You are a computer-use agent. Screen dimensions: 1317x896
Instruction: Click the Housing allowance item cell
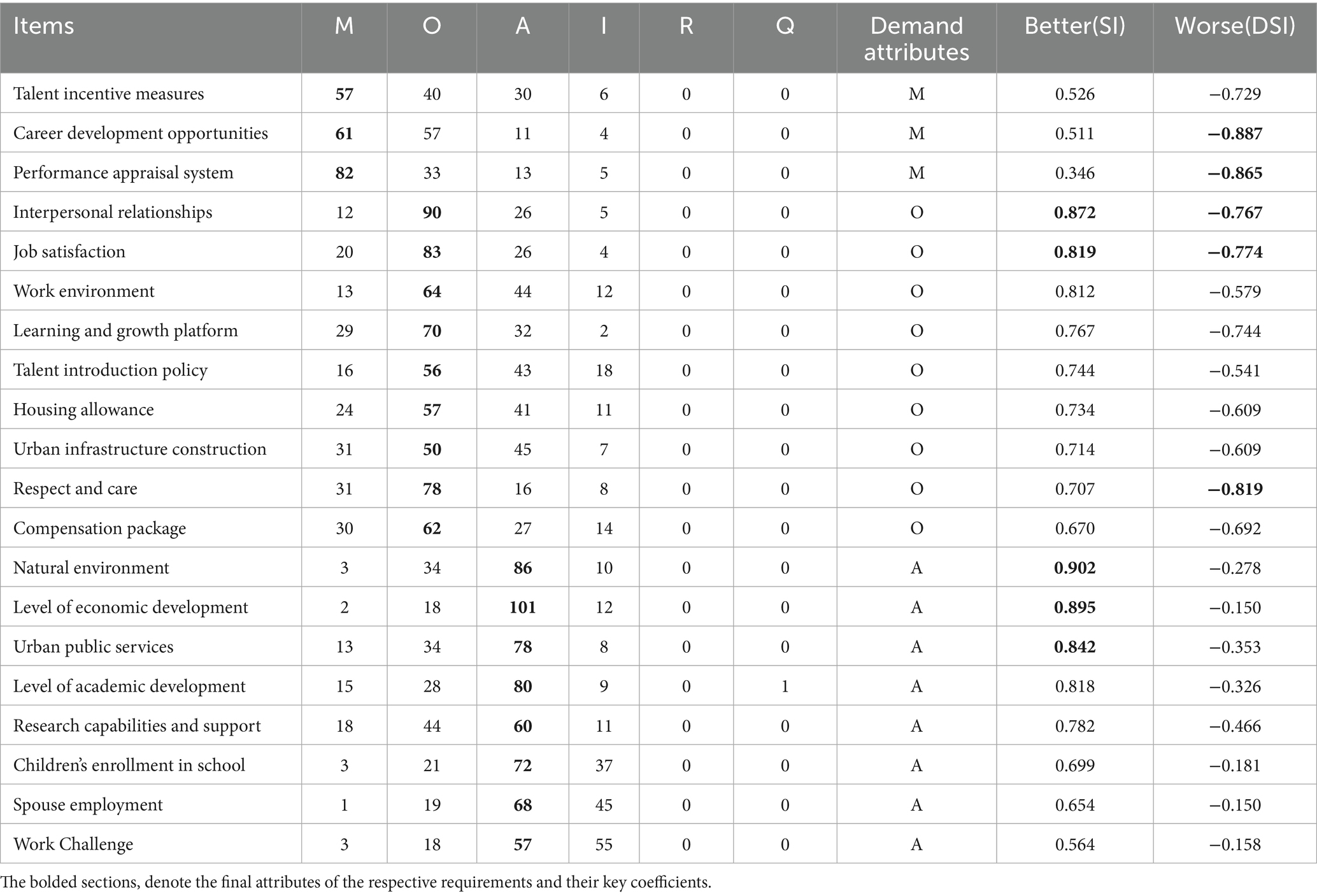pos(83,410)
